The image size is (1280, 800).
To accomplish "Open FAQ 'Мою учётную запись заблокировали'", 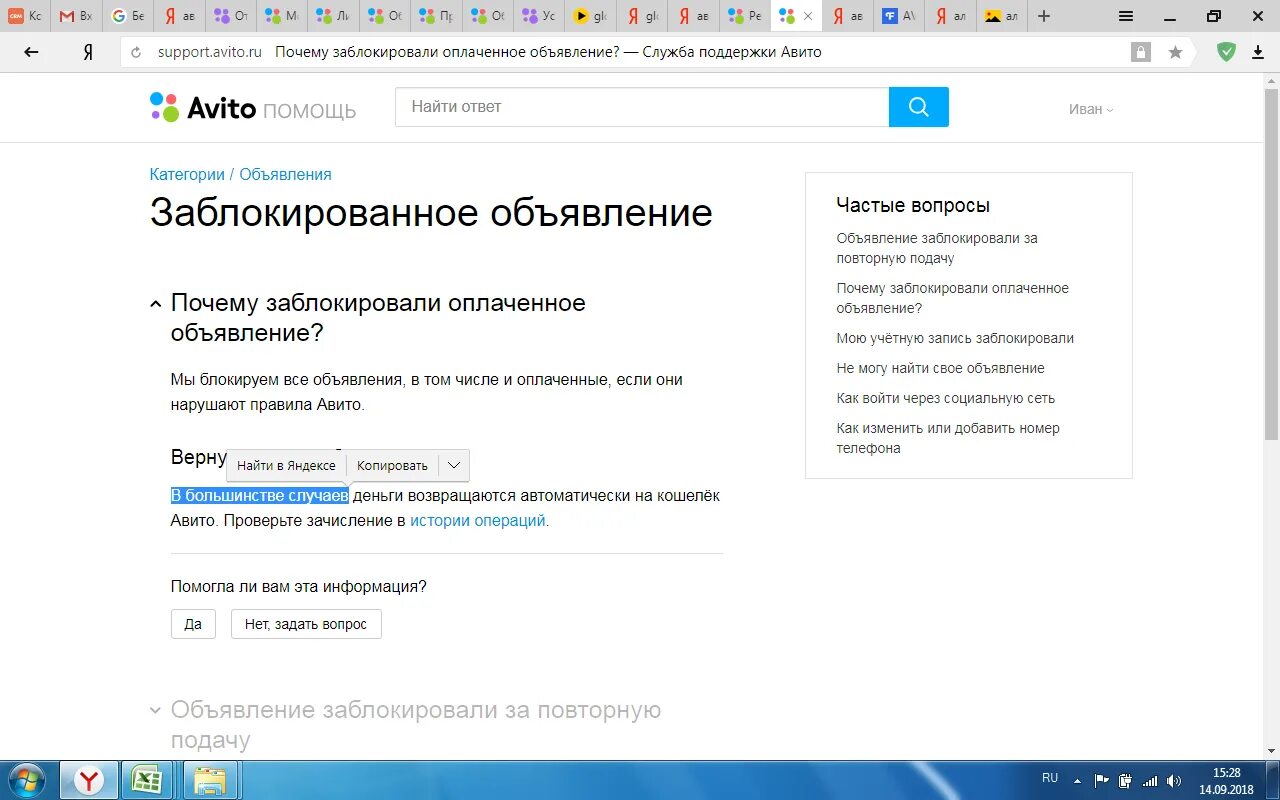I will (955, 338).
